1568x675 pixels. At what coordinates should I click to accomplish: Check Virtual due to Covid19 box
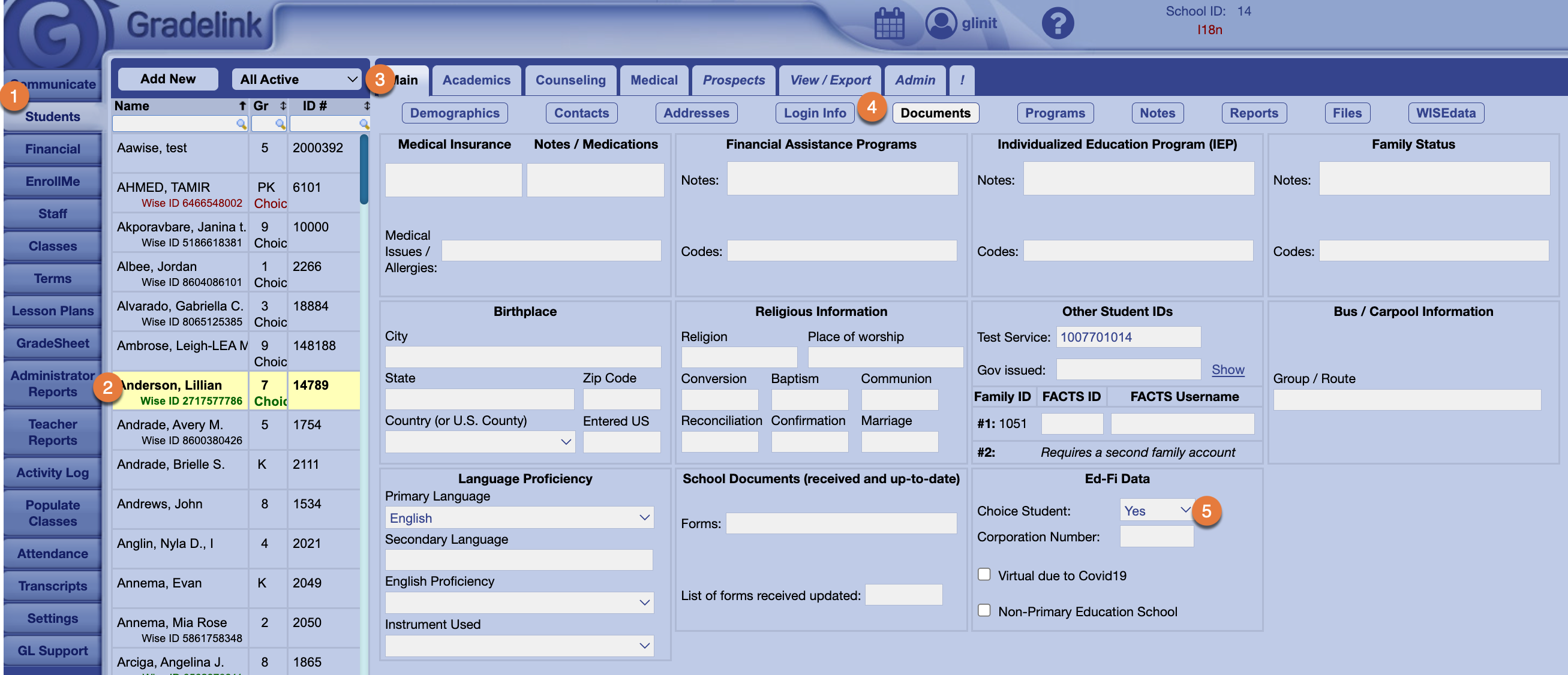(984, 575)
